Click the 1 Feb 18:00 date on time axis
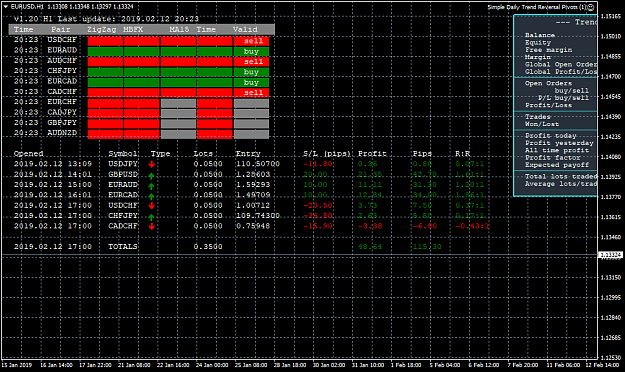 click(x=406, y=365)
